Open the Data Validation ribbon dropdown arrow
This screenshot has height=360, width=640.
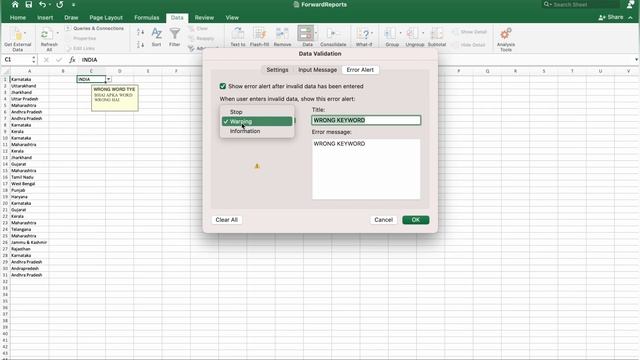316,33
